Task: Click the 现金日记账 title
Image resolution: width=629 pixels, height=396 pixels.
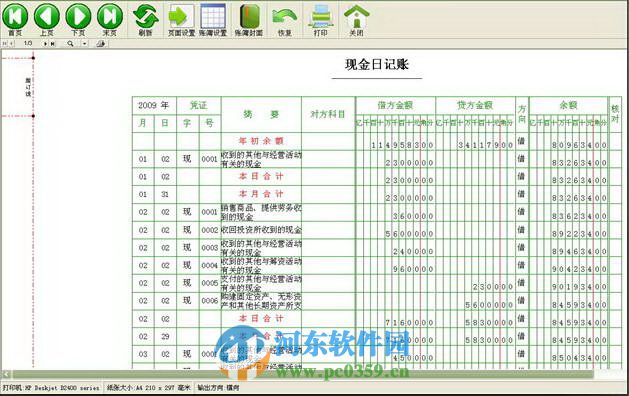Action: (377, 65)
